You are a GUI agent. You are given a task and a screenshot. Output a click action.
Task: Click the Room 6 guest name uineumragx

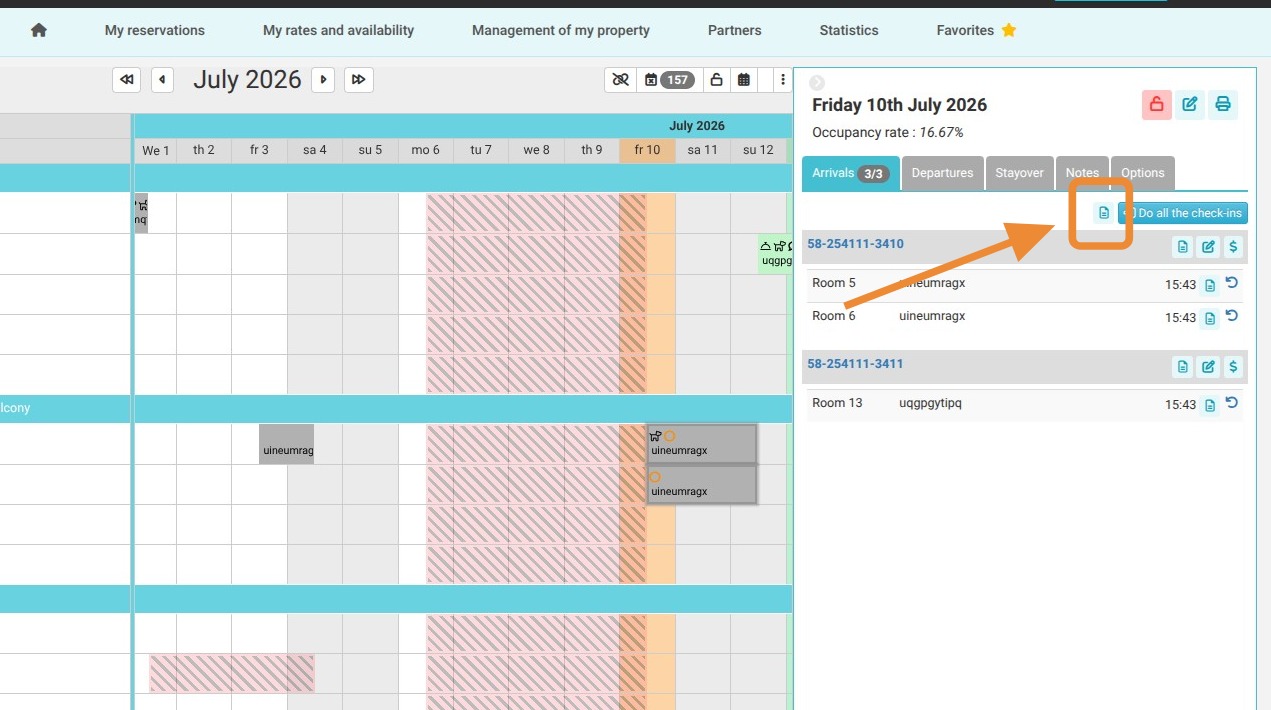coord(932,316)
